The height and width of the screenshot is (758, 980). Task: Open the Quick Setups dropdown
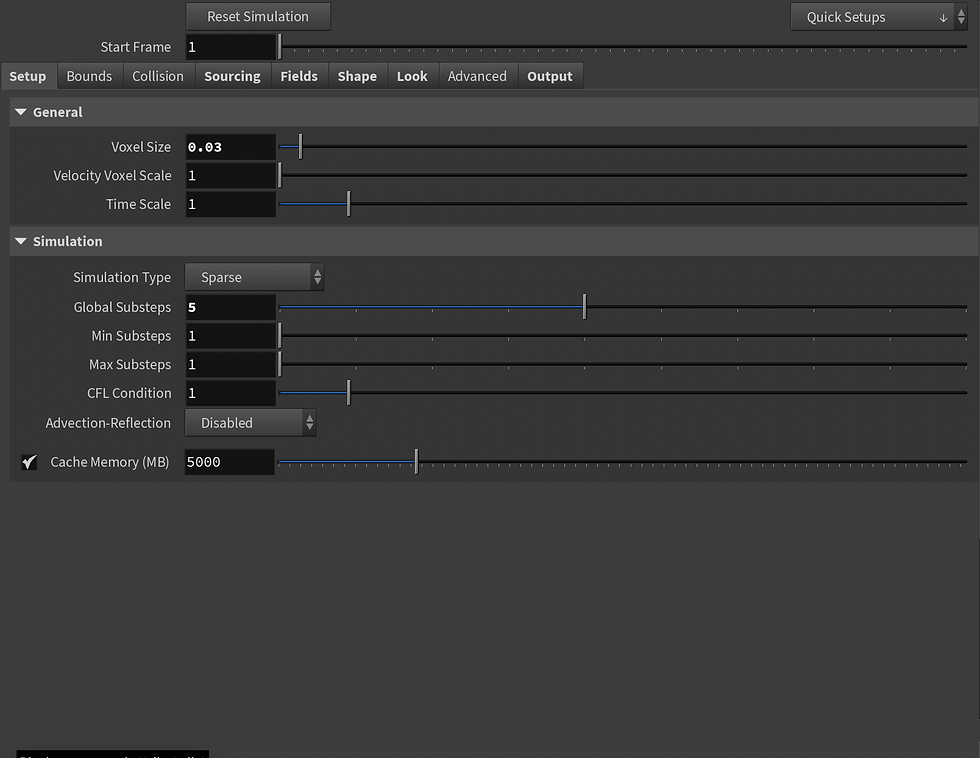pos(879,17)
